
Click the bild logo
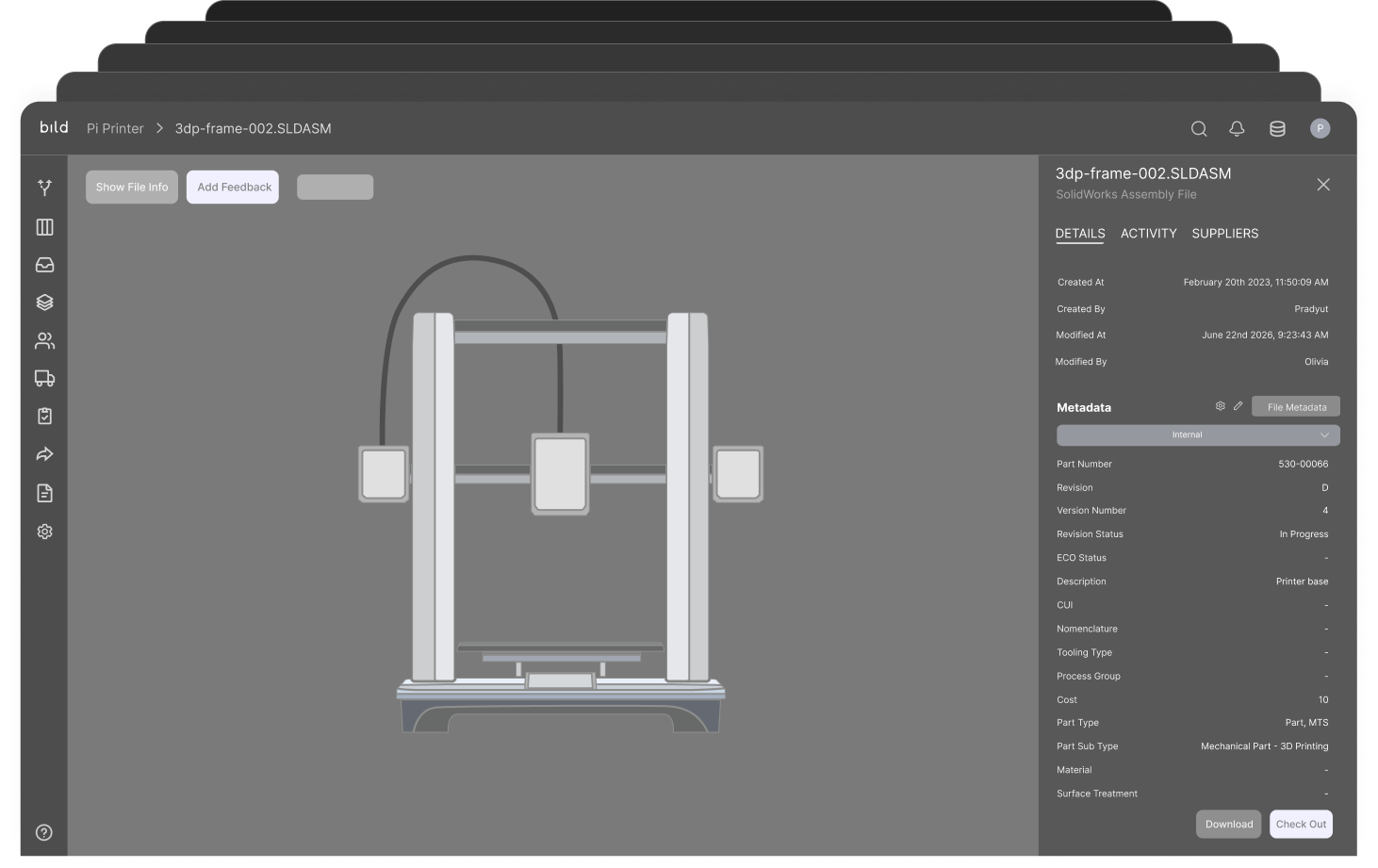click(54, 127)
